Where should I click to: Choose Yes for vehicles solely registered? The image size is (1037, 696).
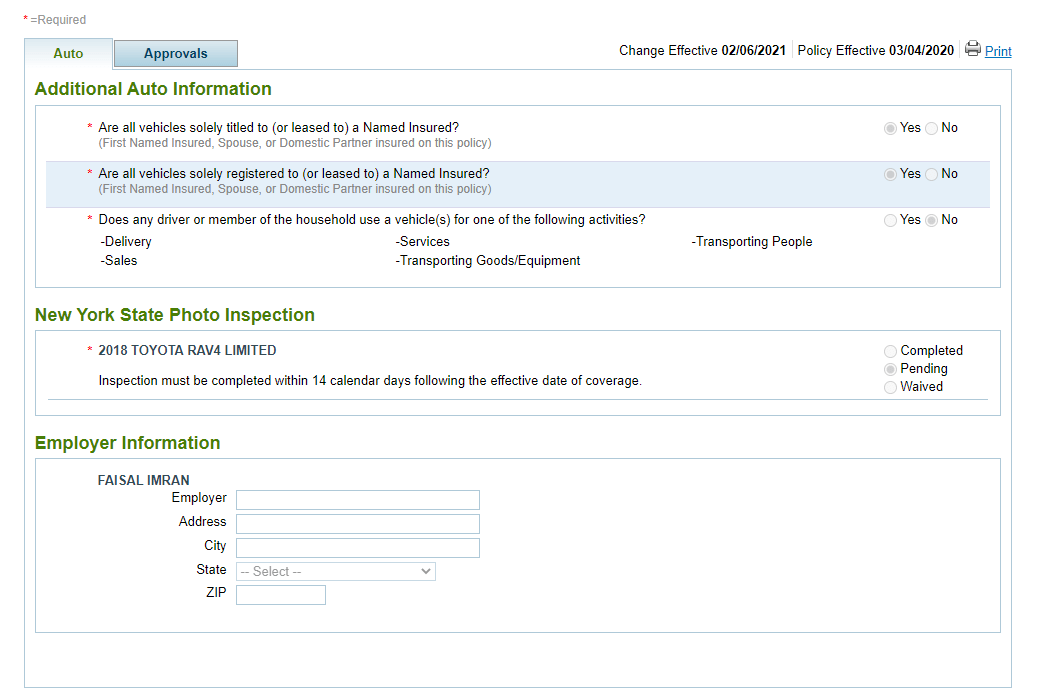point(890,174)
